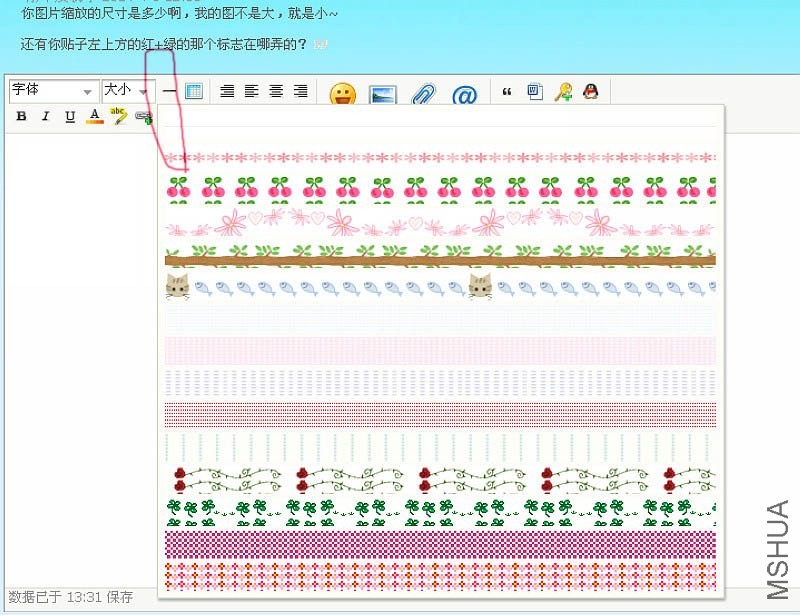
Task: Open the 大小 font size dropdown
Action: 125,91
